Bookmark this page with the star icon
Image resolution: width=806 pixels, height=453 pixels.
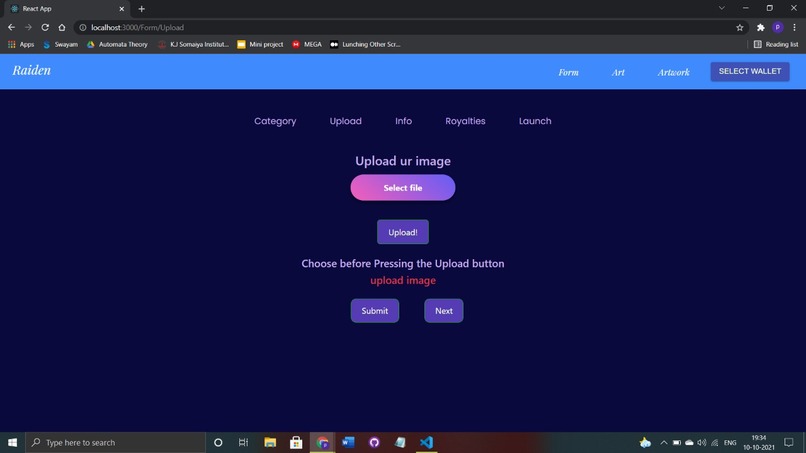pos(740,28)
